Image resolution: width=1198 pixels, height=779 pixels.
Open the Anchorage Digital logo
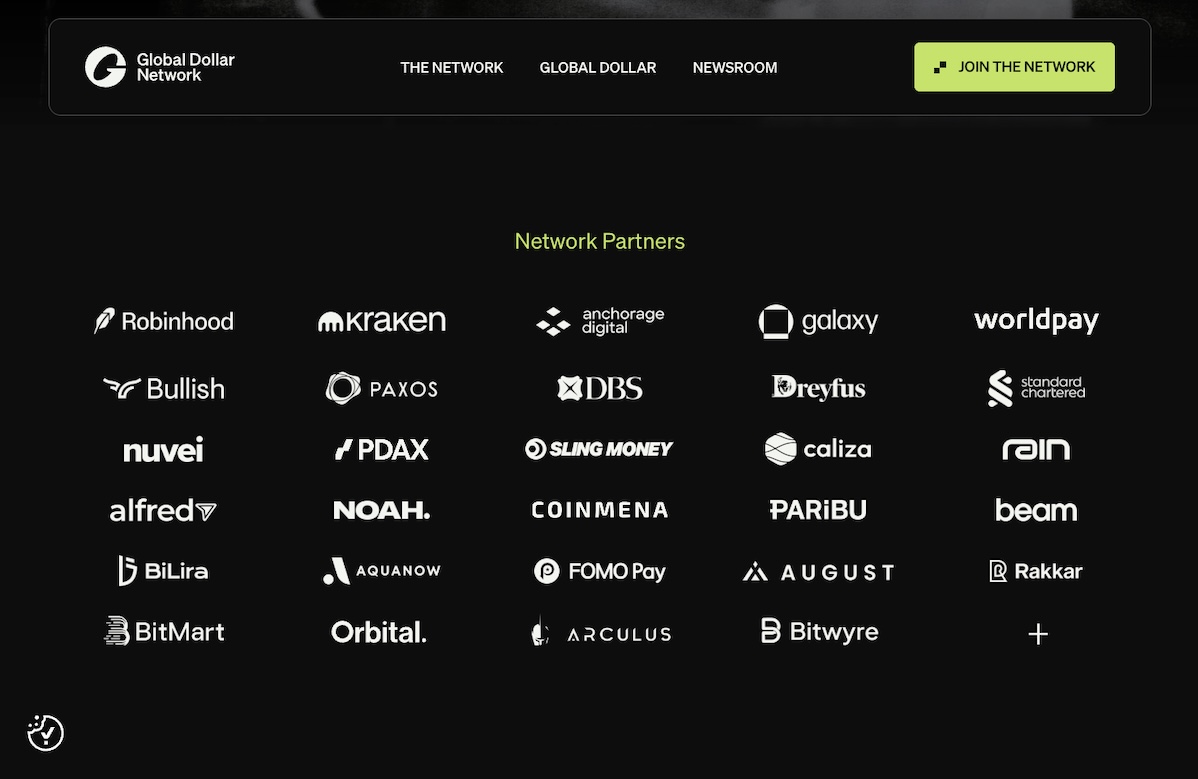click(x=600, y=321)
